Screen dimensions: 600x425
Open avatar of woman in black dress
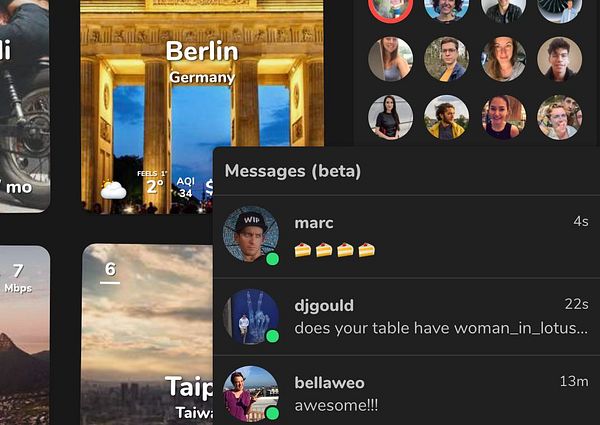tap(390, 117)
